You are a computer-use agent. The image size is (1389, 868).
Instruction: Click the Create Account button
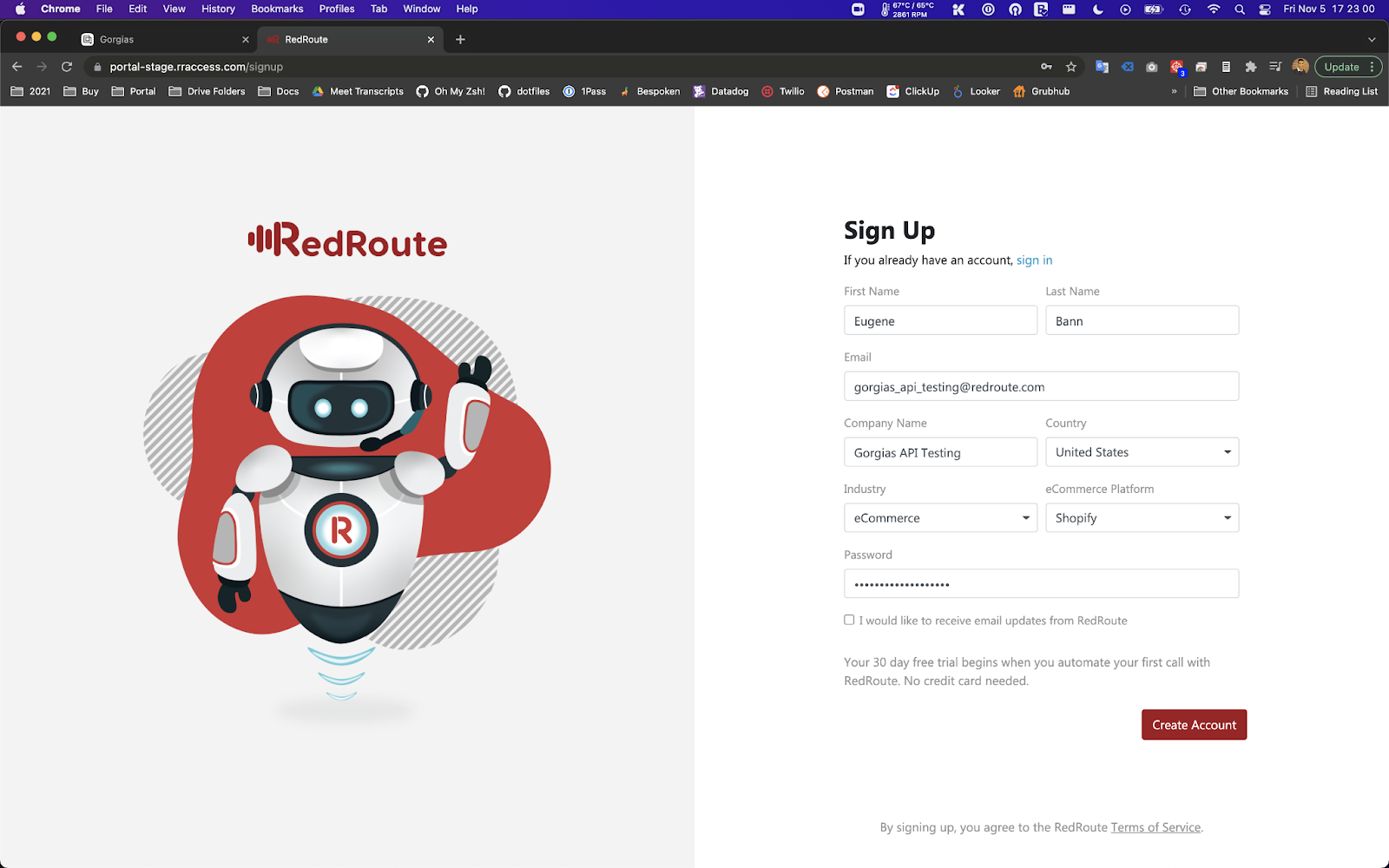[1194, 725]
